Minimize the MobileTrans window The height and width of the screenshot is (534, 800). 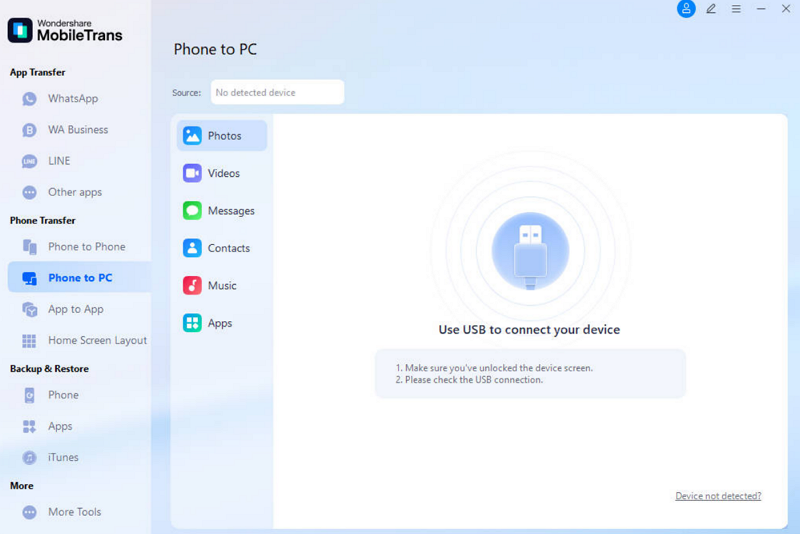(x=761, y=9)
